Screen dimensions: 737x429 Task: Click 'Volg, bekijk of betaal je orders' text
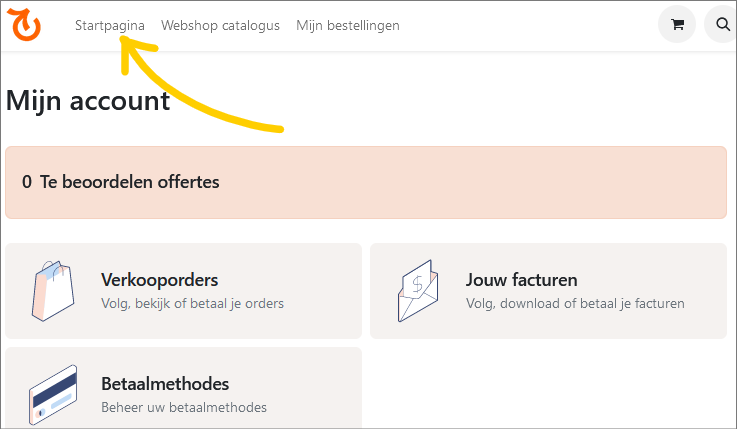(192, 303)
